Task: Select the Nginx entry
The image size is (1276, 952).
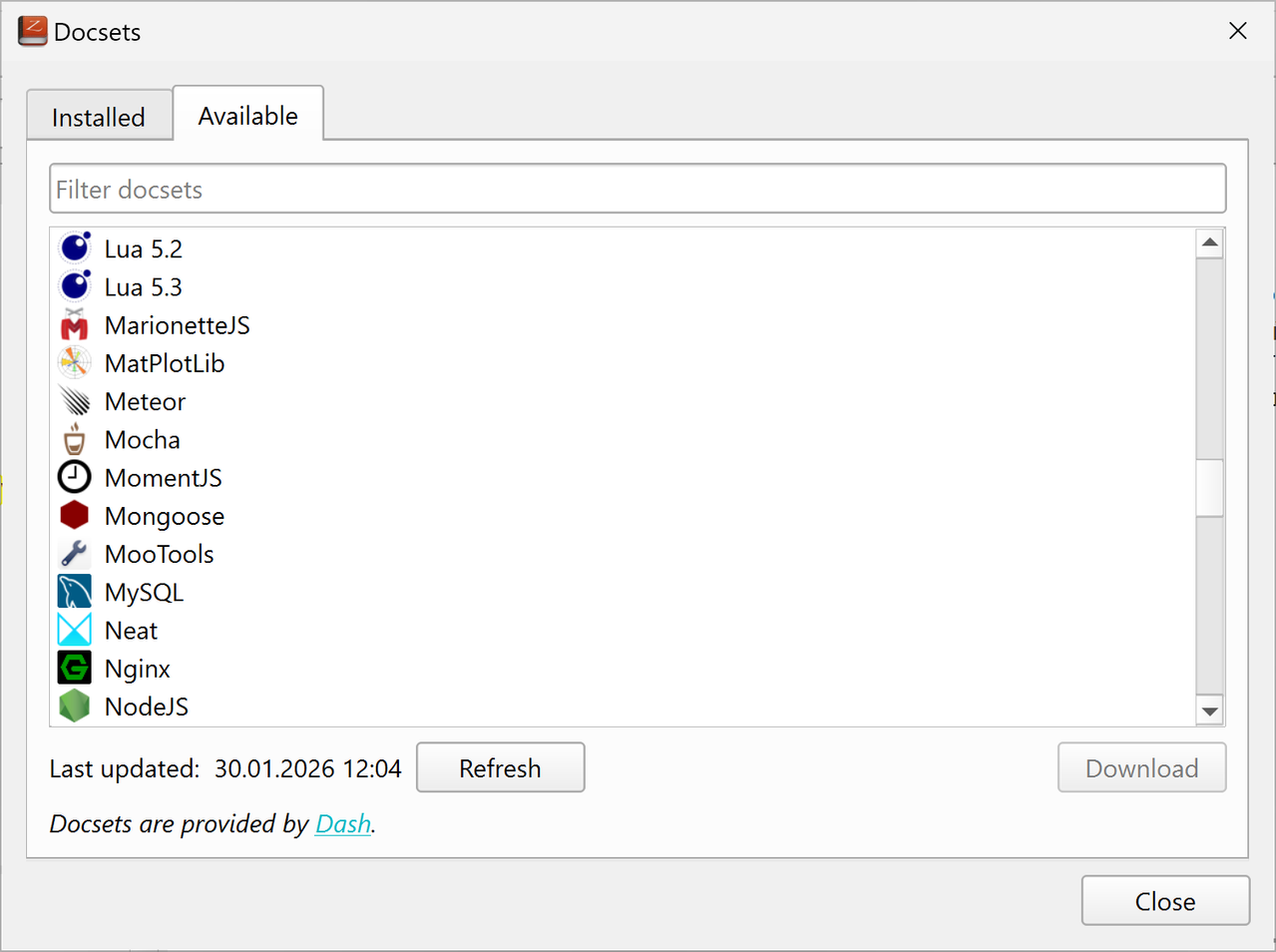Action: (x=623, y=668)
